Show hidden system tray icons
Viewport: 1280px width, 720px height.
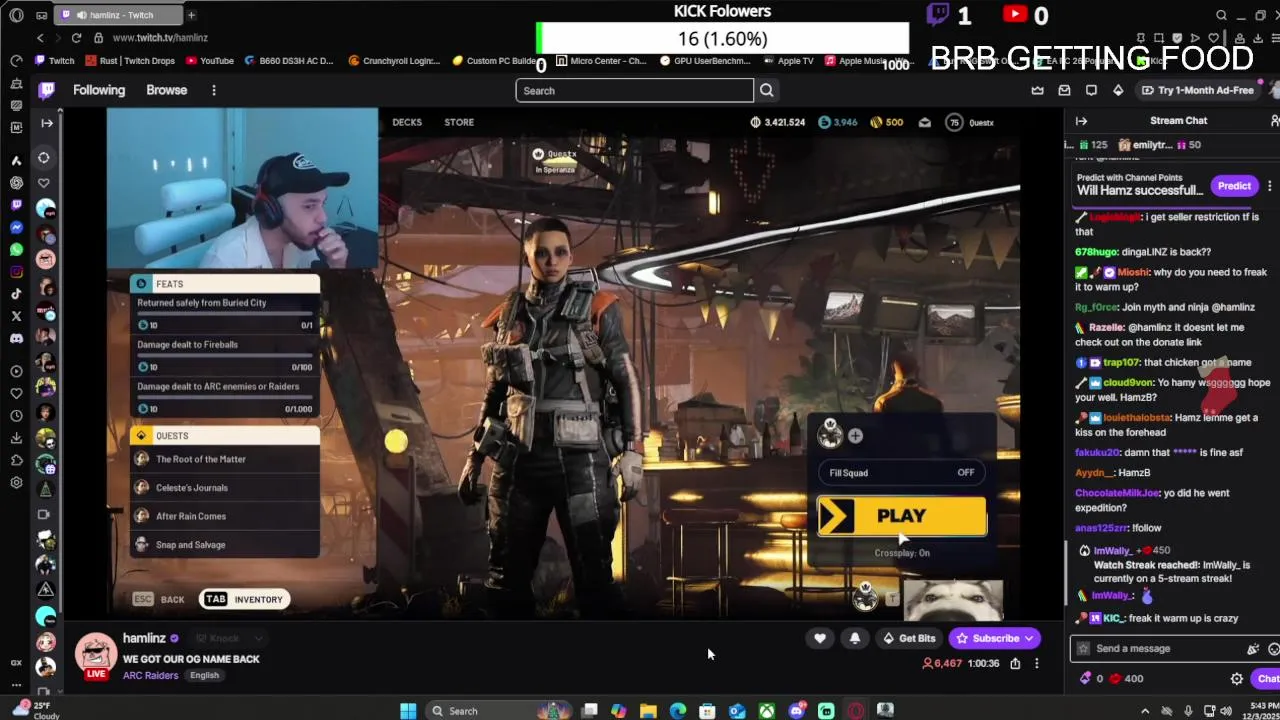[1145, 711]
